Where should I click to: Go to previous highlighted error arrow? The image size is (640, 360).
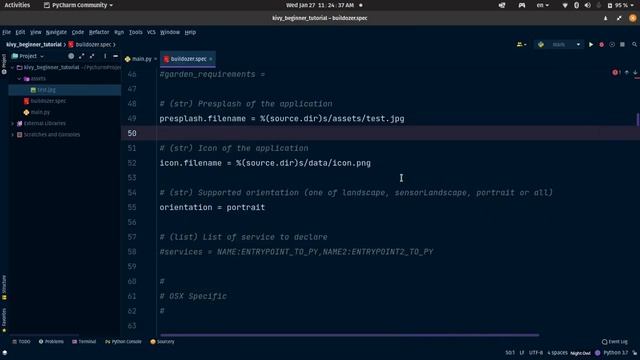coord(627,73)
